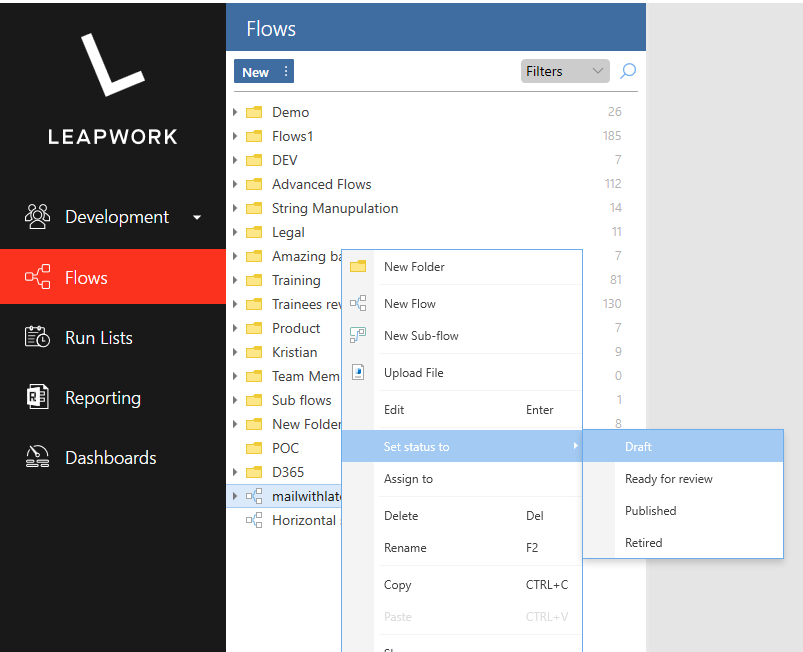Choose New Sub-flow menu entry
Screen dimensions: 803x652
(x=462, y=335)
